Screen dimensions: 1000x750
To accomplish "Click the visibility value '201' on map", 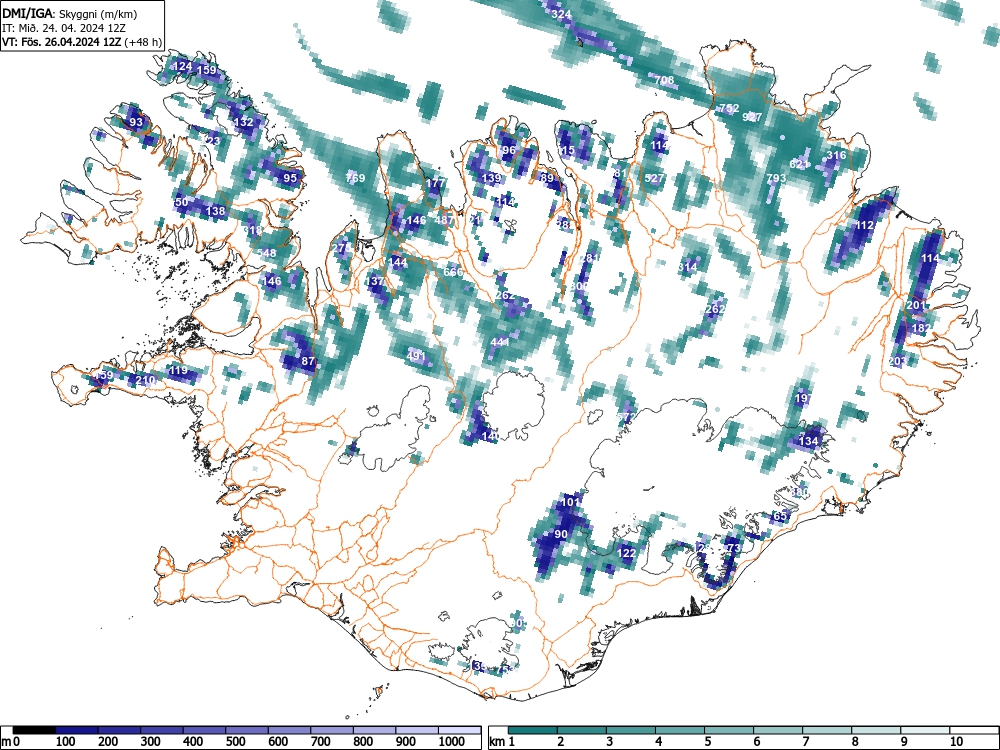I will click(917, 305).
